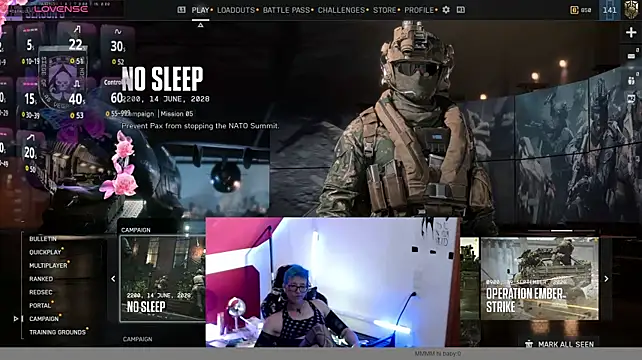Click the left bumper icon before PLAY

tap(181, 9)
